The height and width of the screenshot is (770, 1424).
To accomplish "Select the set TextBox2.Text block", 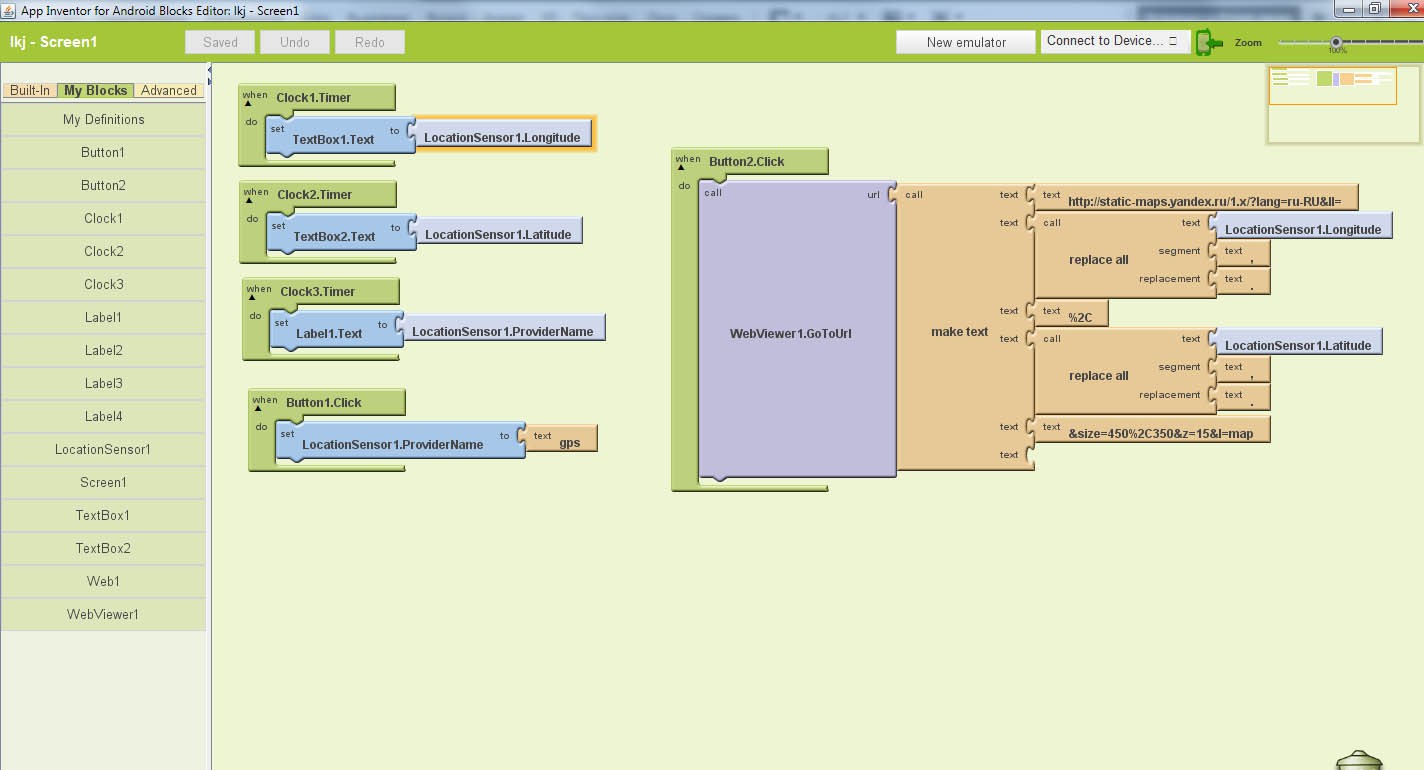I will [x=341, y=234].
